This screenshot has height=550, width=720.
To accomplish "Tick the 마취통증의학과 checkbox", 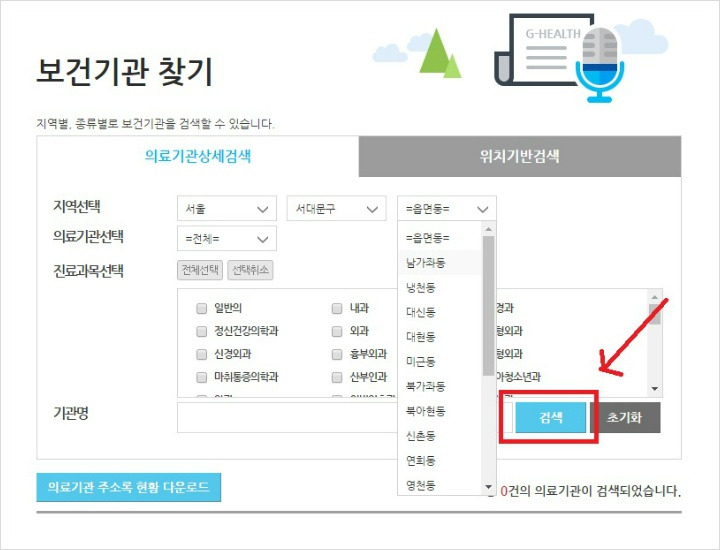I will (202, 377).
